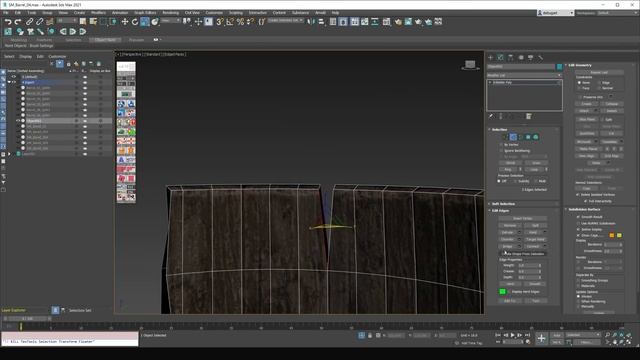Open the named selection sets dropdown
This screenshot has width=640, height=360.
tap(286, 20)
